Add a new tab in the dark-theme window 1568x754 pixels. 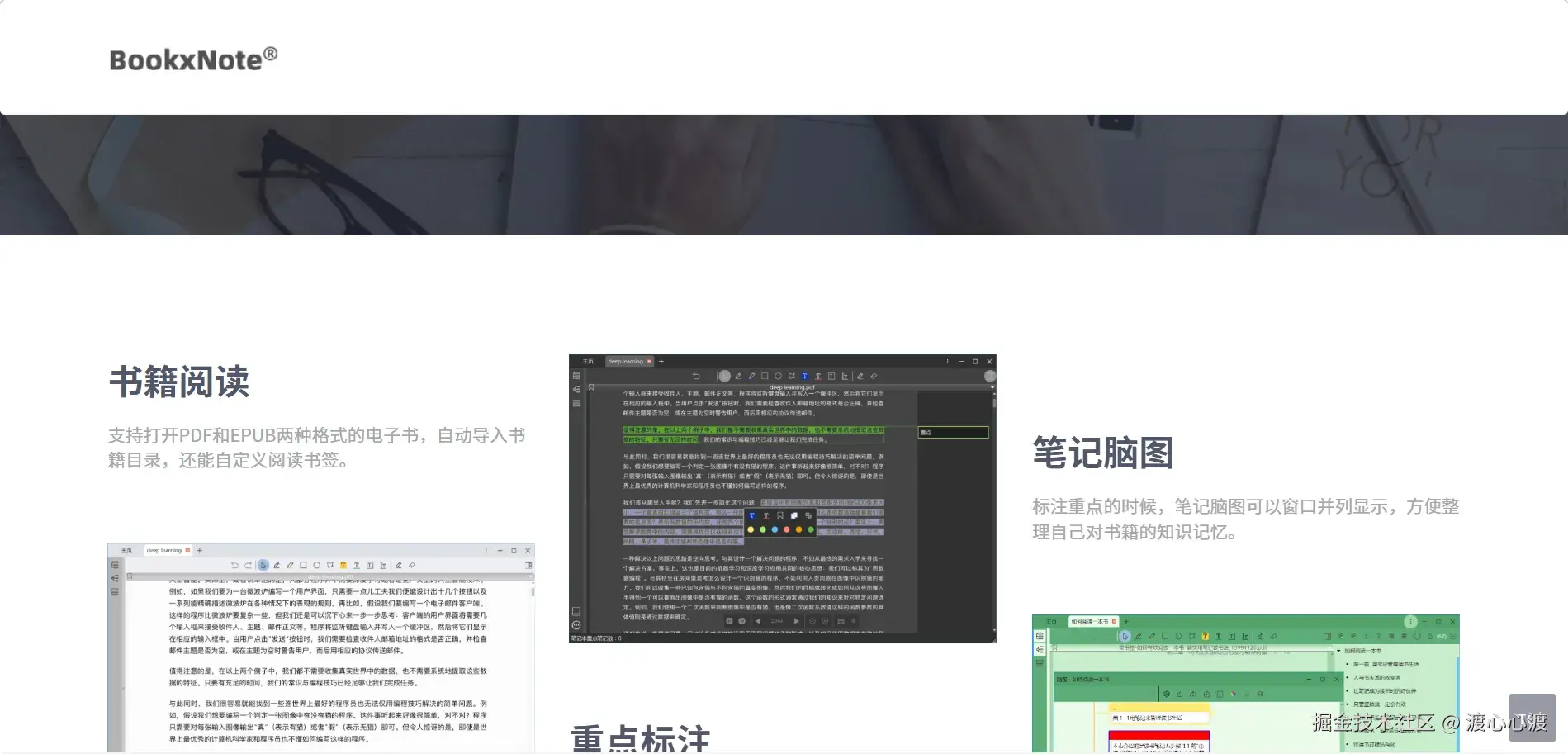pyautogui.click(x=661, y=362)
